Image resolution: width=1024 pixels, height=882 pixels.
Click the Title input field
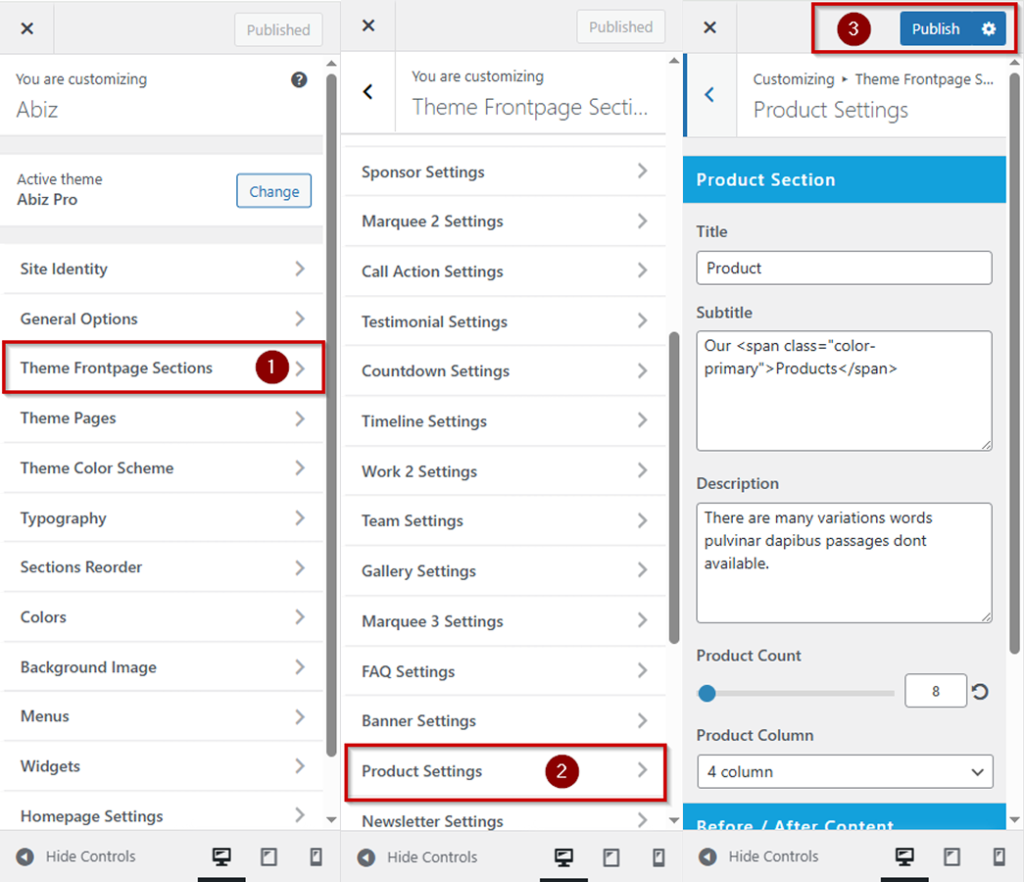pyautogui.click(x=843, y=268)
